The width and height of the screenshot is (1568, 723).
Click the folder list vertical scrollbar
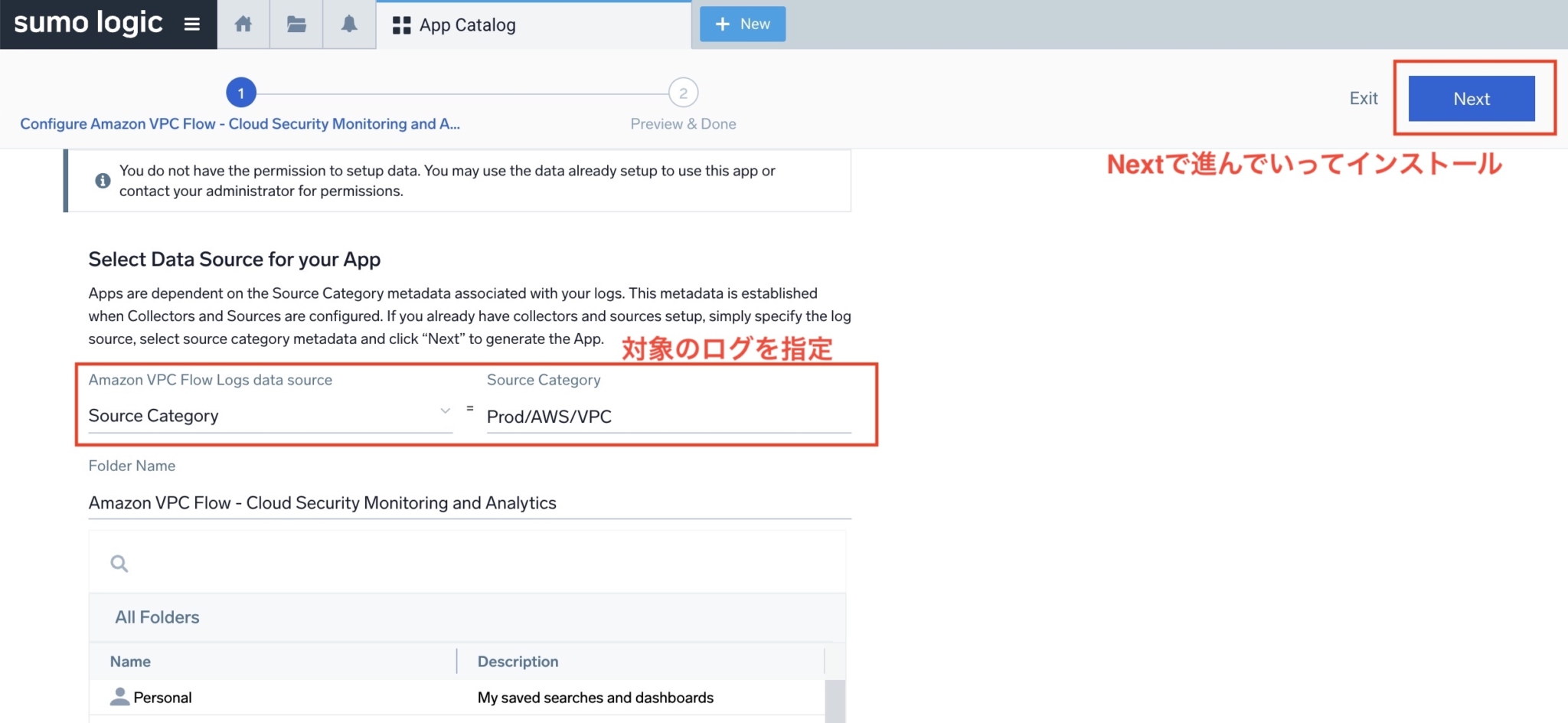point(835,700)
